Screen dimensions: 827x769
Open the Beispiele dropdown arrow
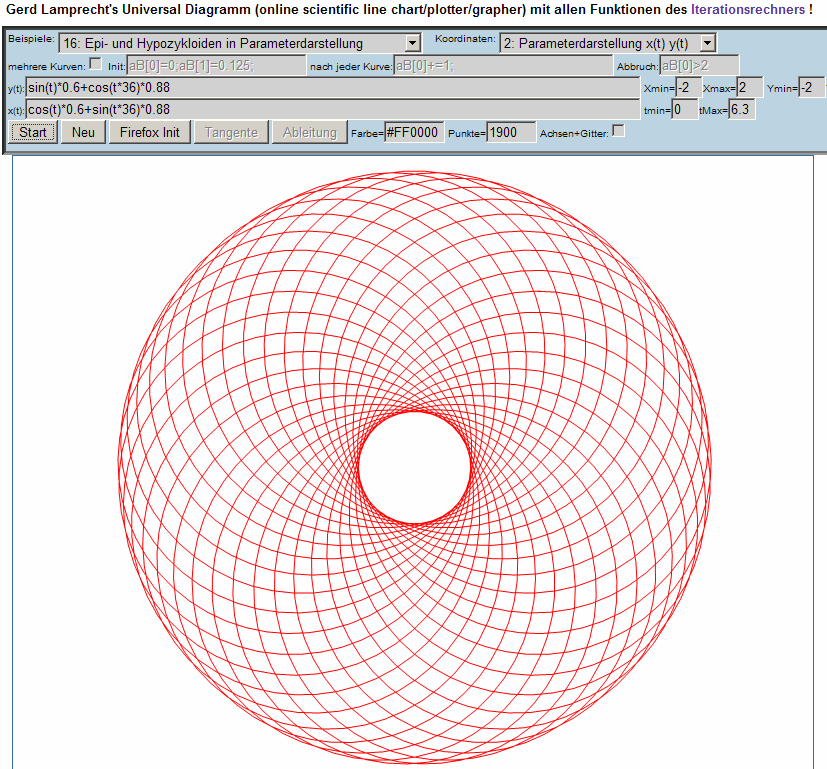(x=413, y=43)
